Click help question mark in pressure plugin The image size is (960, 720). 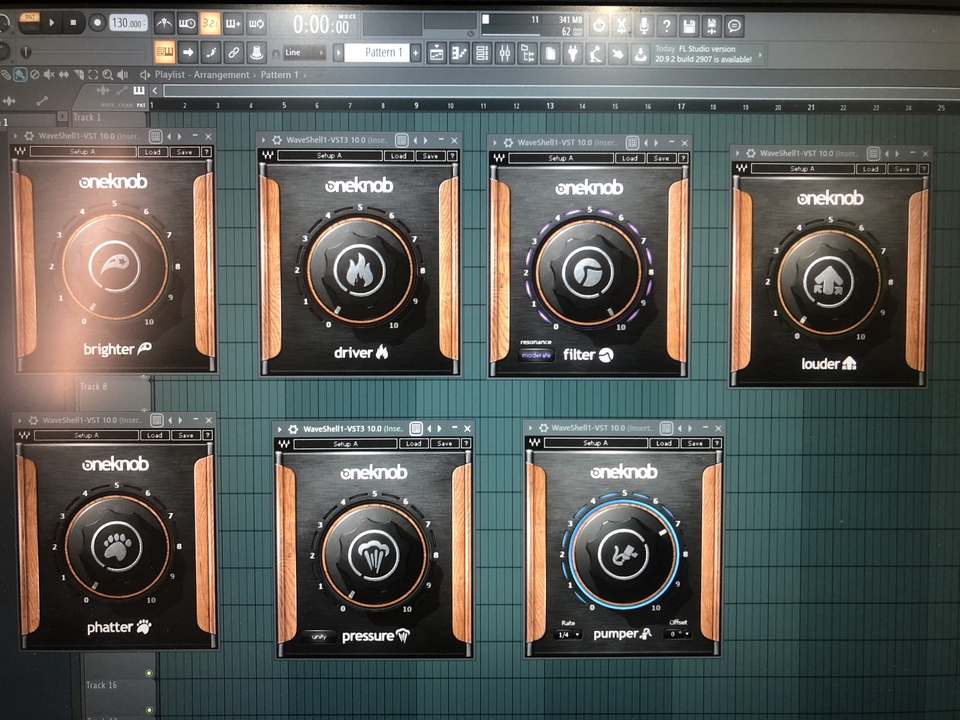466,443
